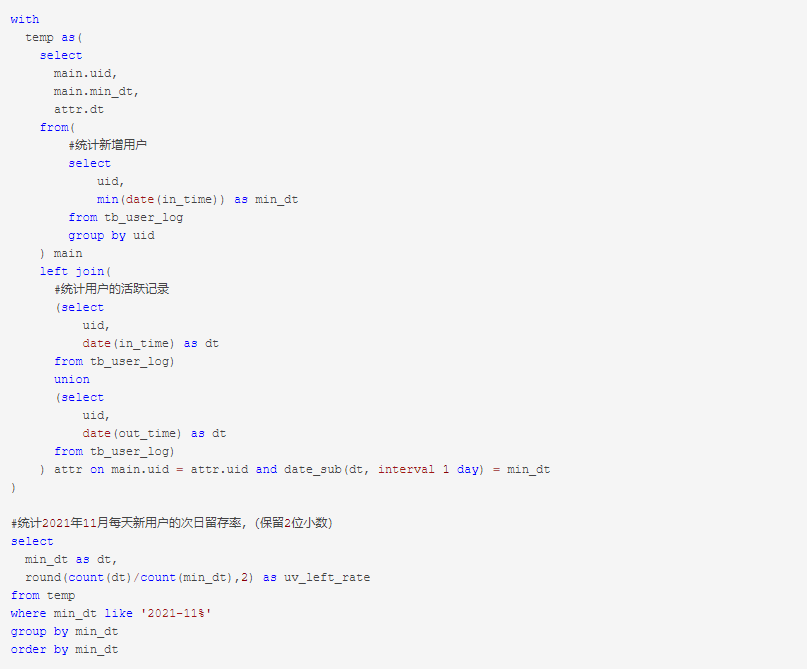Click the "date(out_time) as dt" line
This screenshot has height=669, width=807.
[154, 433]
